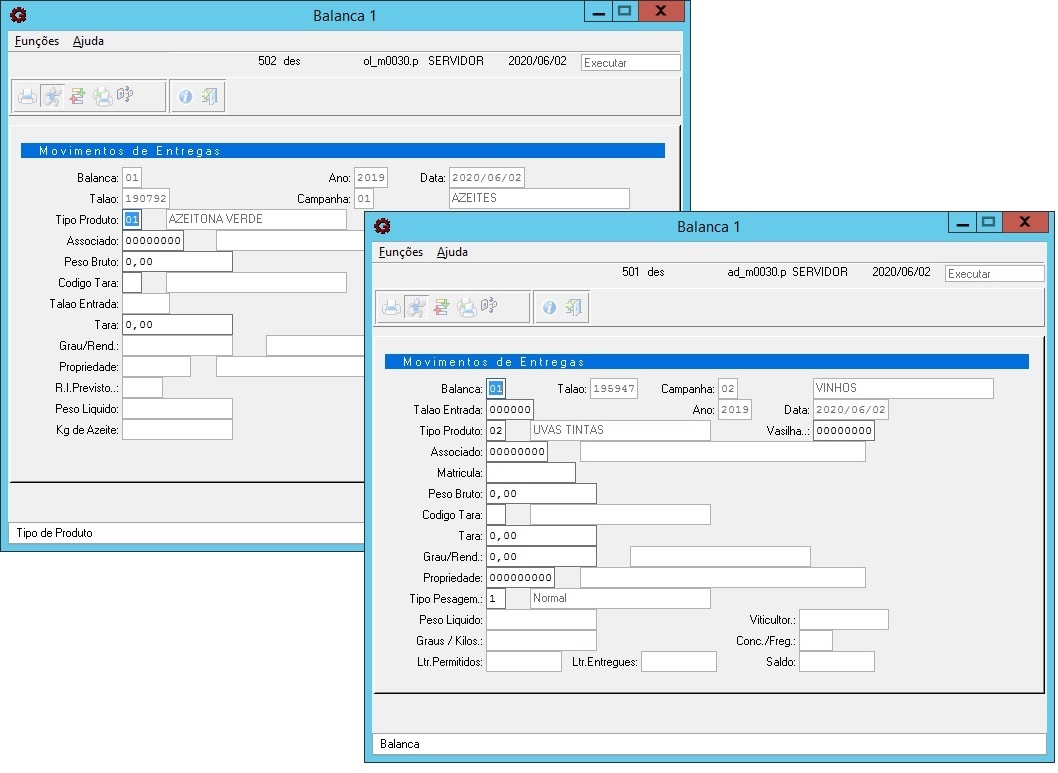
Task: Open Funções menu in the front window
Action: 401,252
